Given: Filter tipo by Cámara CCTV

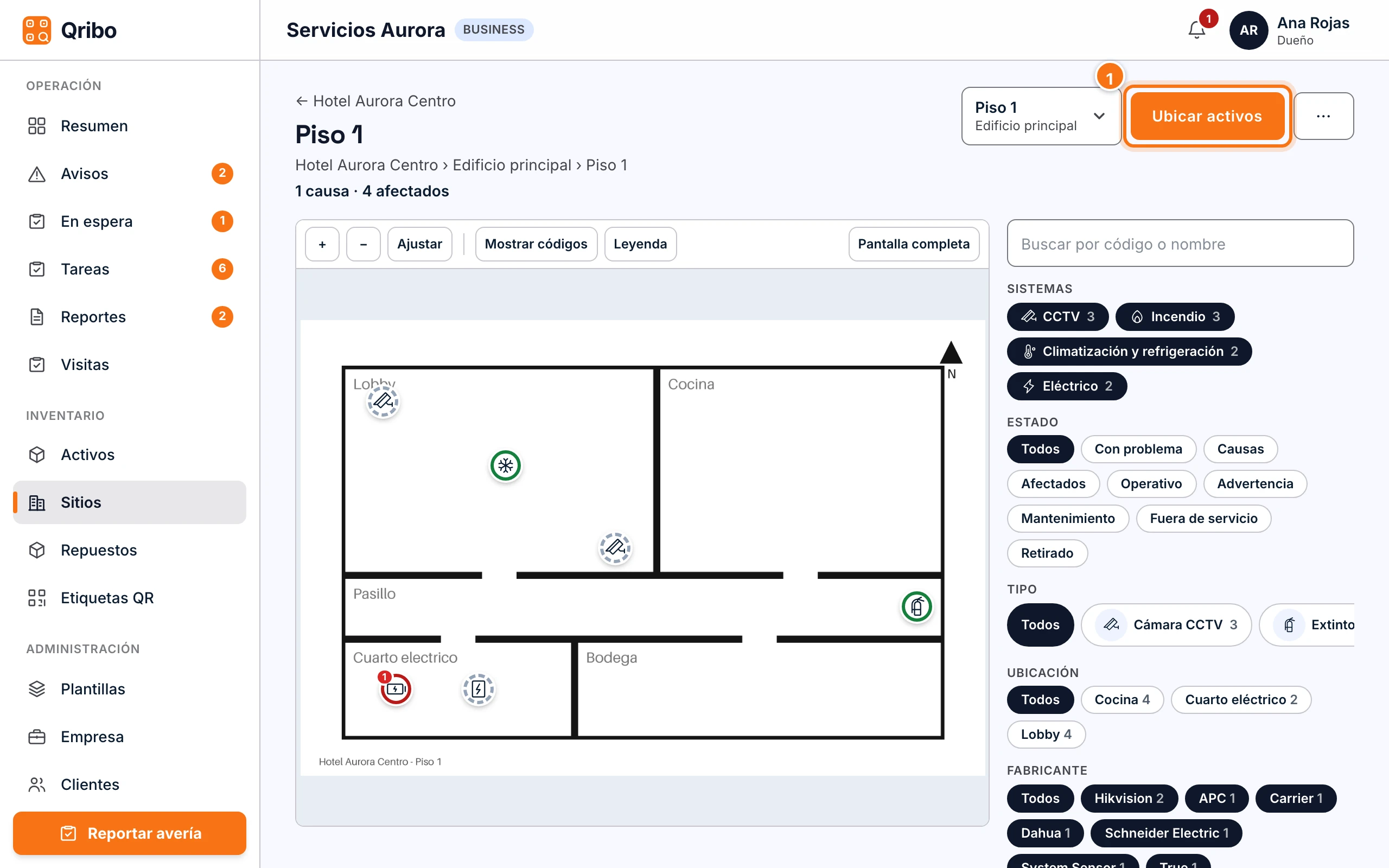Looking at the screenshot, I should point(1165,624).
